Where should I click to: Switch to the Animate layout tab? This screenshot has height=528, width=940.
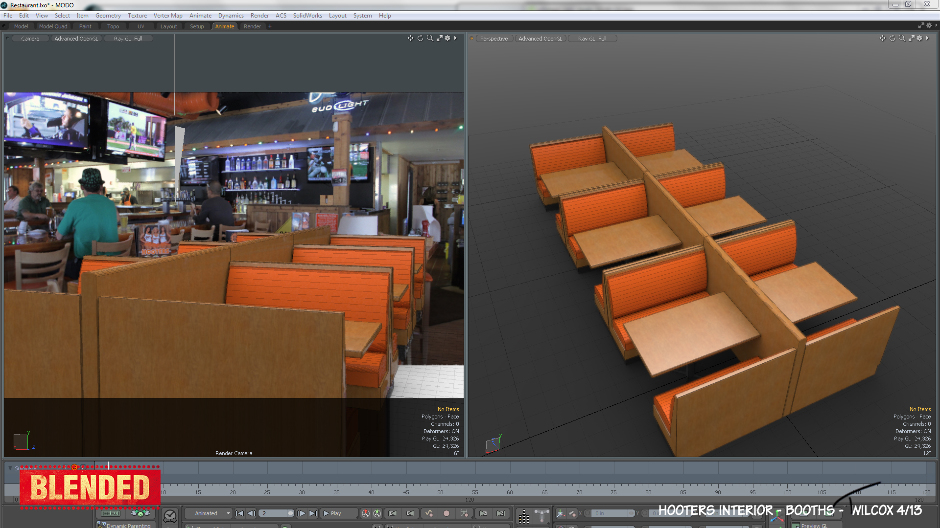(225, 26)
